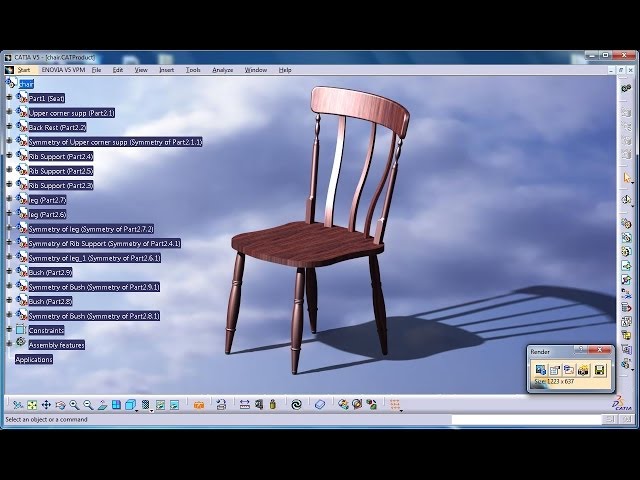Open the Select arrow tool's dropdown arrow
This screenshot has width=640, height=480.
tap(633, 183)
